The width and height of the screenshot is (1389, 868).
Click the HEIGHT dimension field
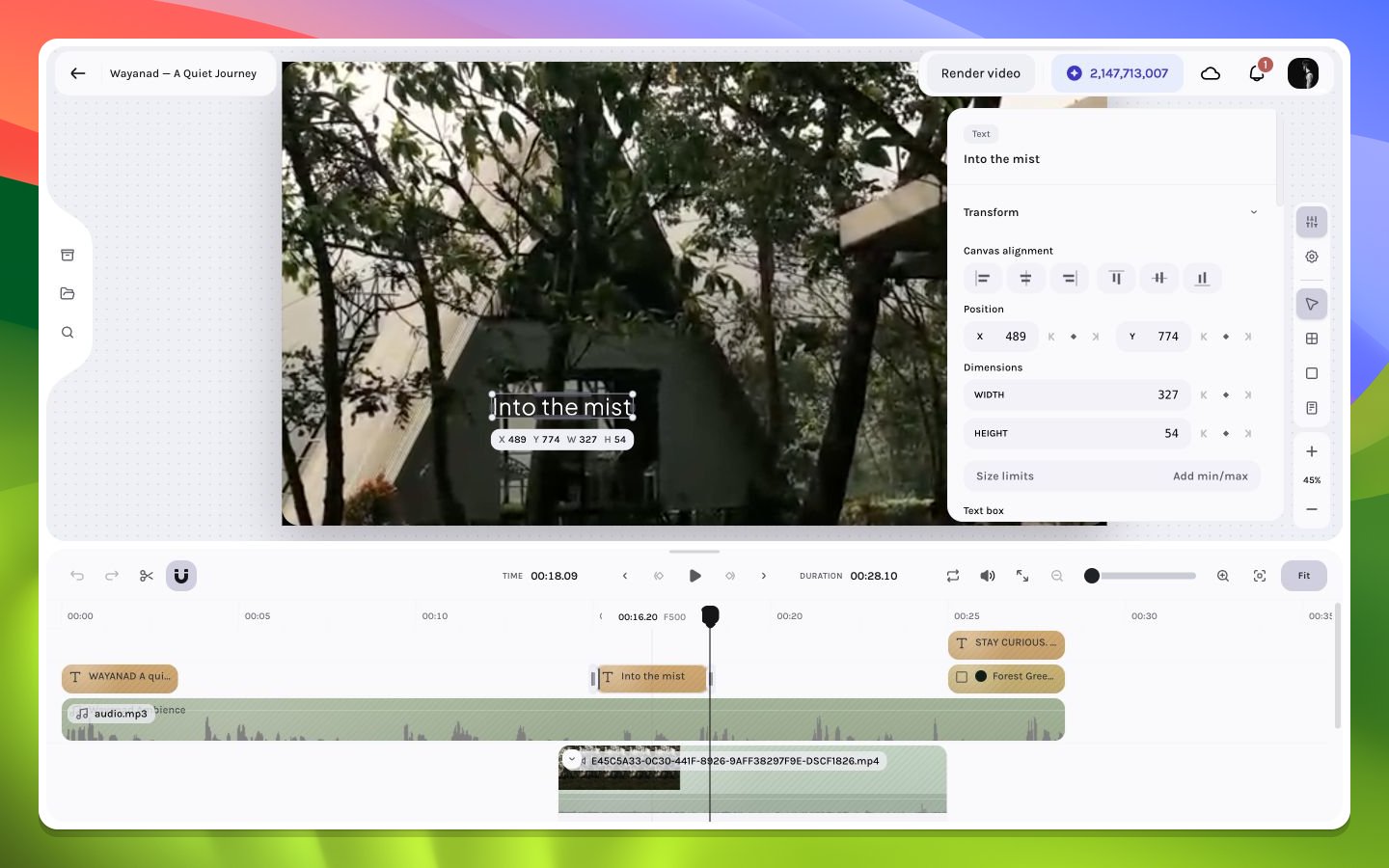coord(1077,433)
